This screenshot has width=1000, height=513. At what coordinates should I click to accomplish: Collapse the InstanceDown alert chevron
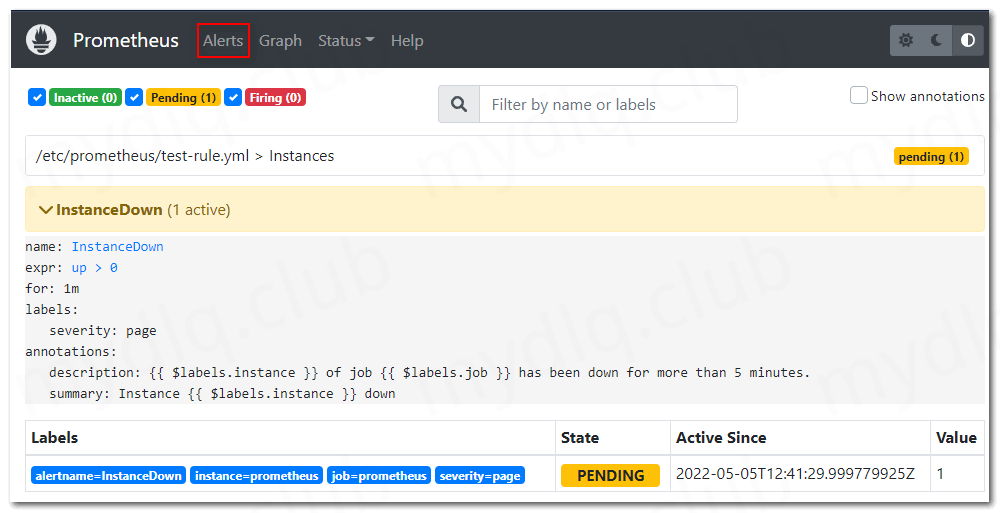pyautogui.click(x=45, y=210)
